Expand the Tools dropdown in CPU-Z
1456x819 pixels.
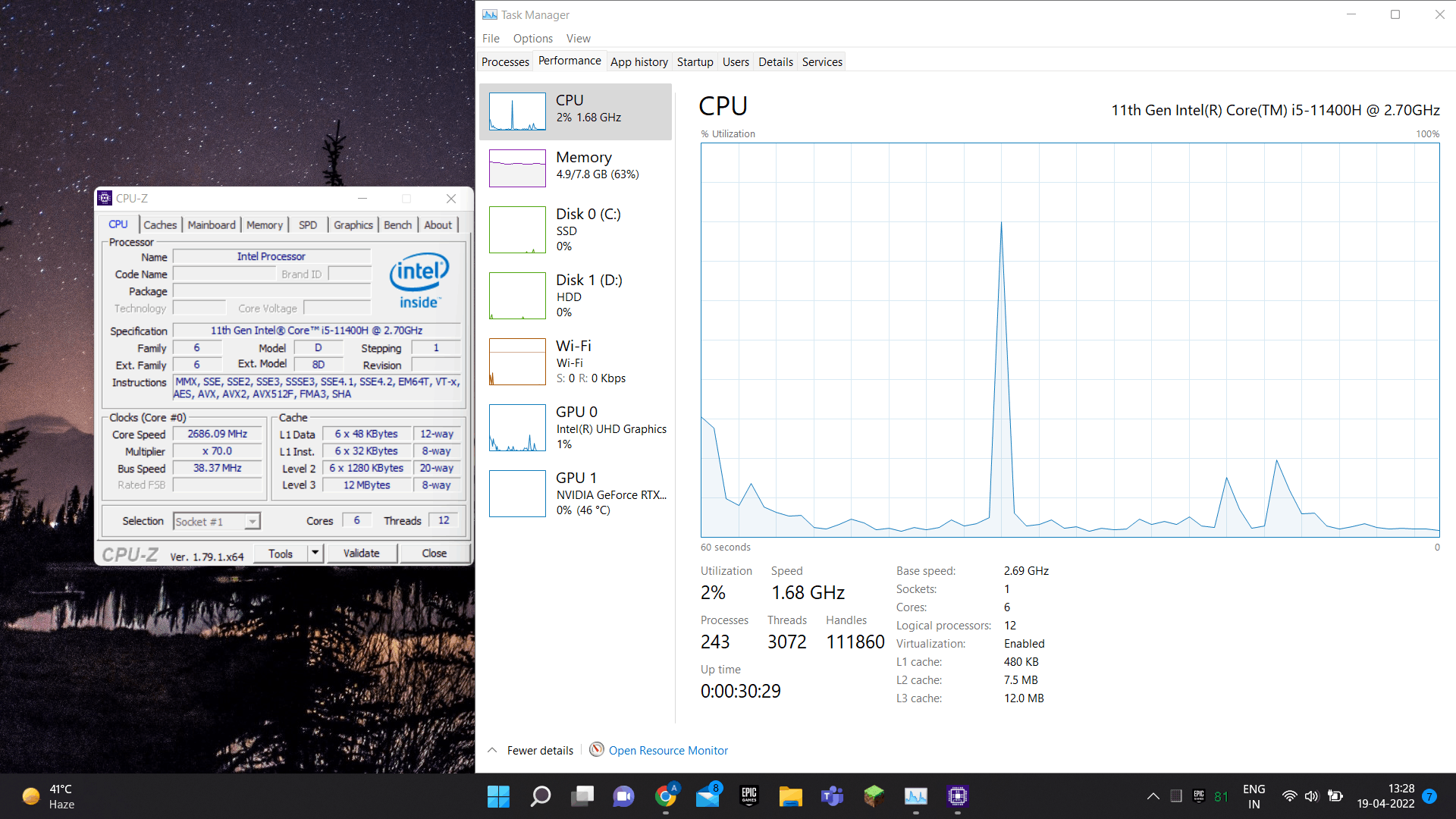click(x=314, y=552)
